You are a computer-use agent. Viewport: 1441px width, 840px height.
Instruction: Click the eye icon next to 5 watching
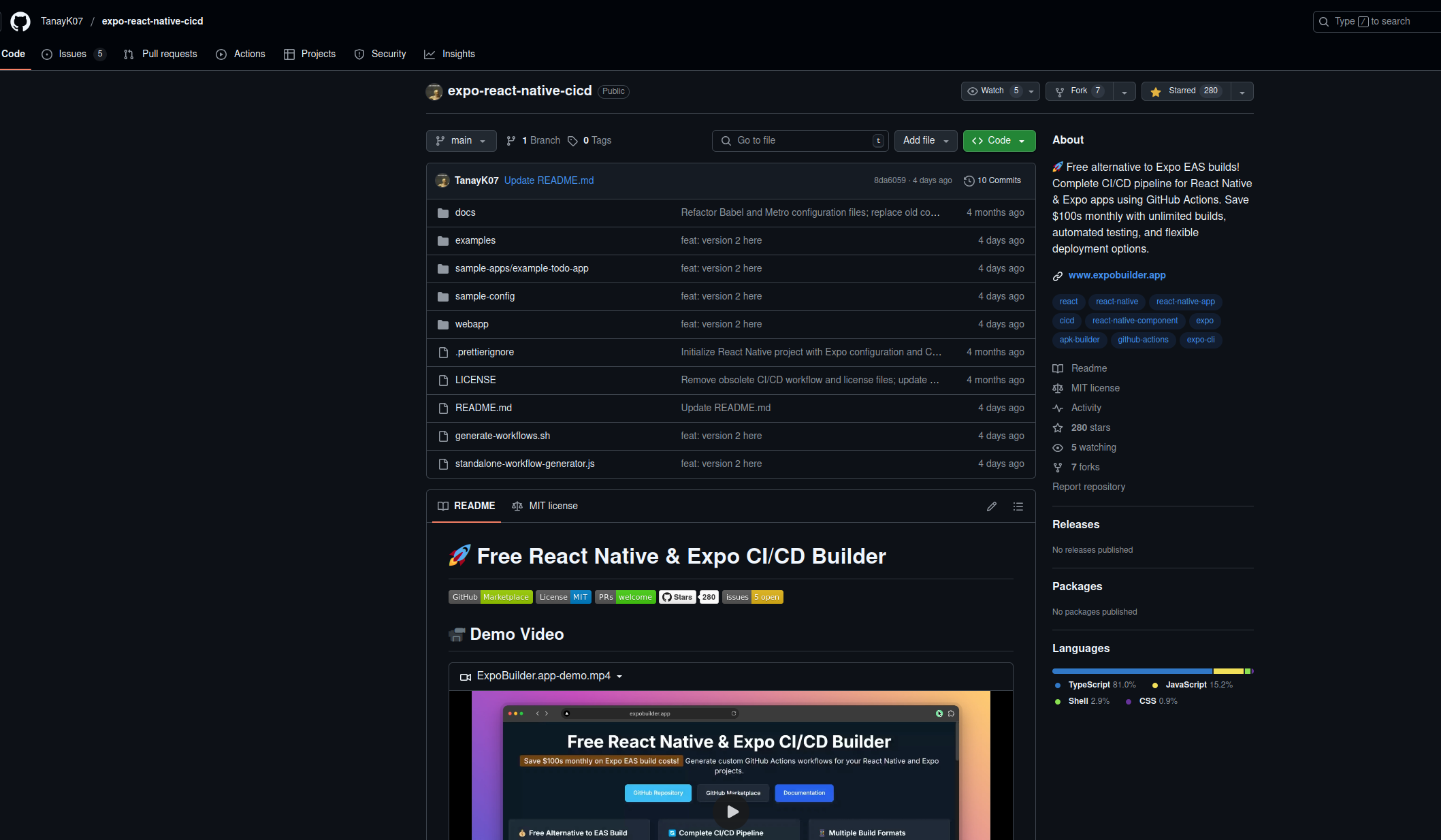(1058, 448)
